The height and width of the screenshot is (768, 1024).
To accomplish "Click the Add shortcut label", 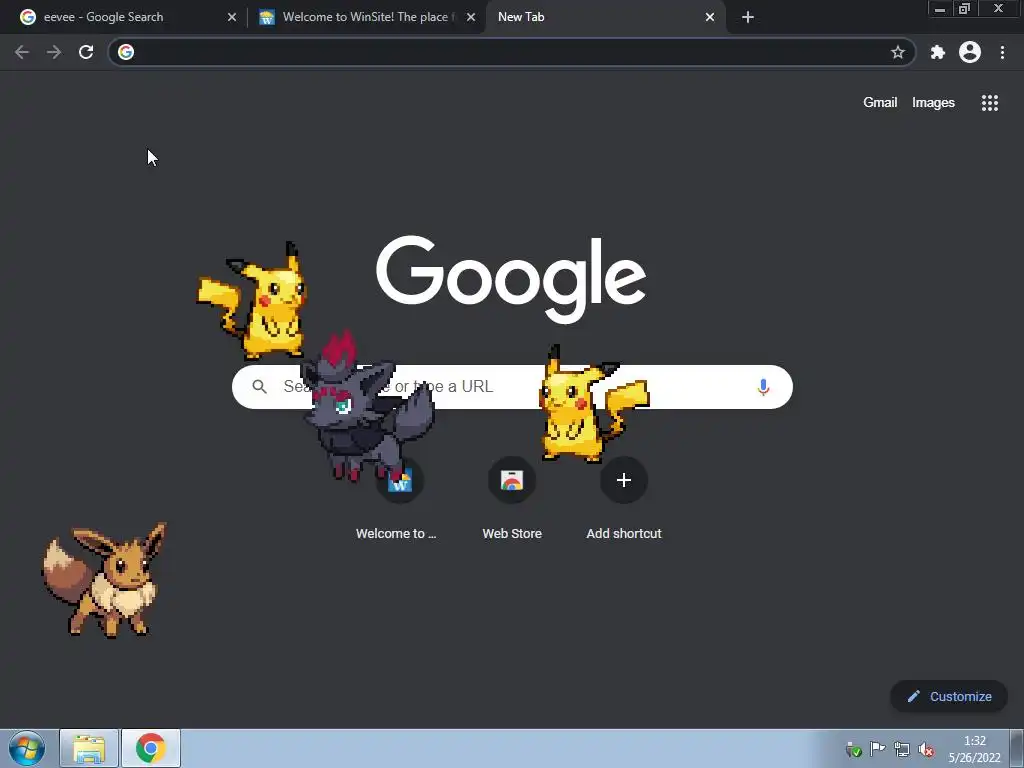I will 624,534.
